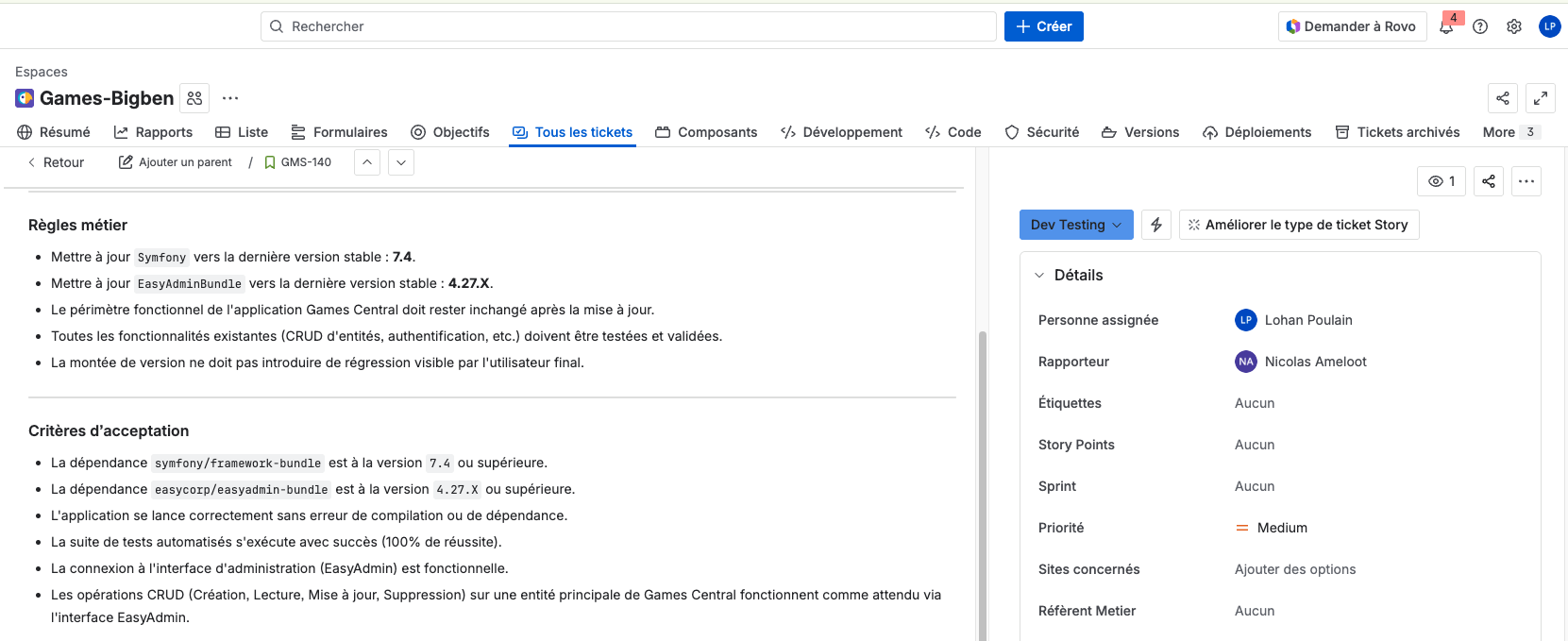Click the blue Créer button
Screen dimensions: 1568x641
(x=1043, y=26)
